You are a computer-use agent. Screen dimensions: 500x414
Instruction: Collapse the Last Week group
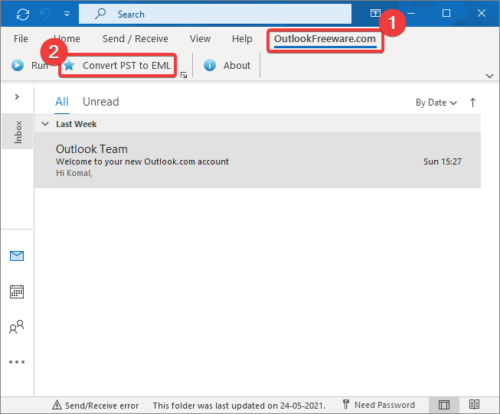click(x=45, y=124)
